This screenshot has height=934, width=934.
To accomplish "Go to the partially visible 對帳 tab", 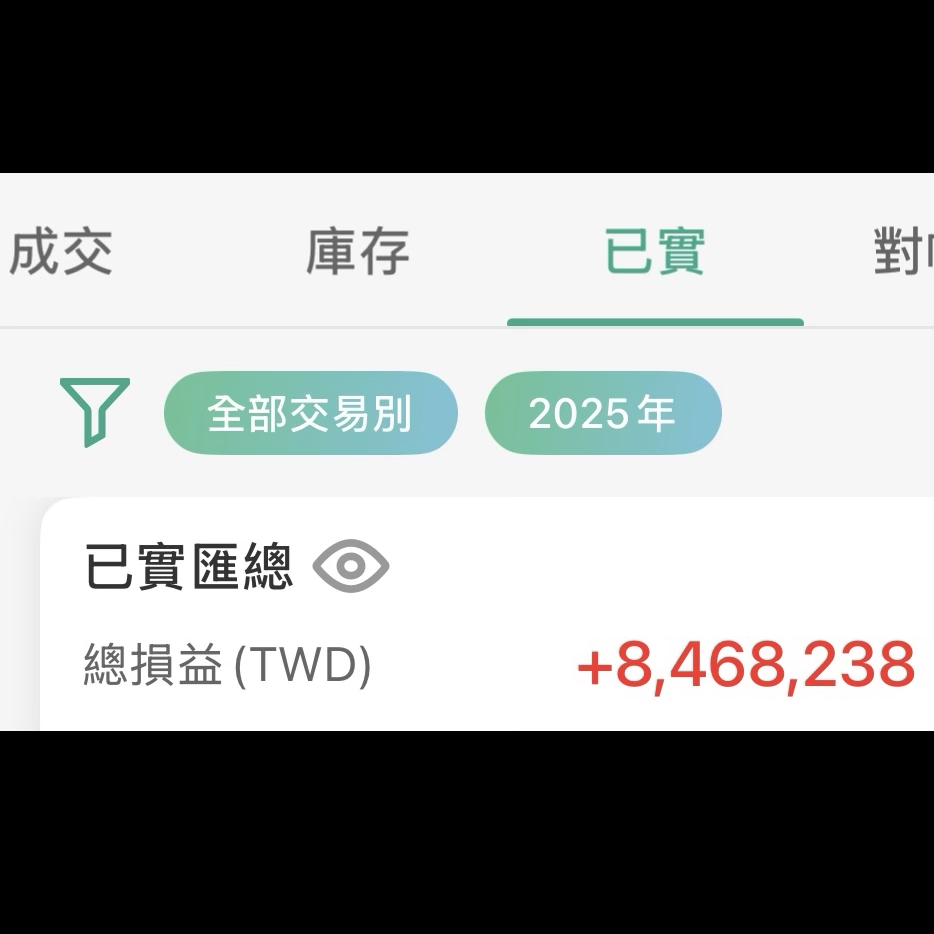I will (x=904, y=252).
